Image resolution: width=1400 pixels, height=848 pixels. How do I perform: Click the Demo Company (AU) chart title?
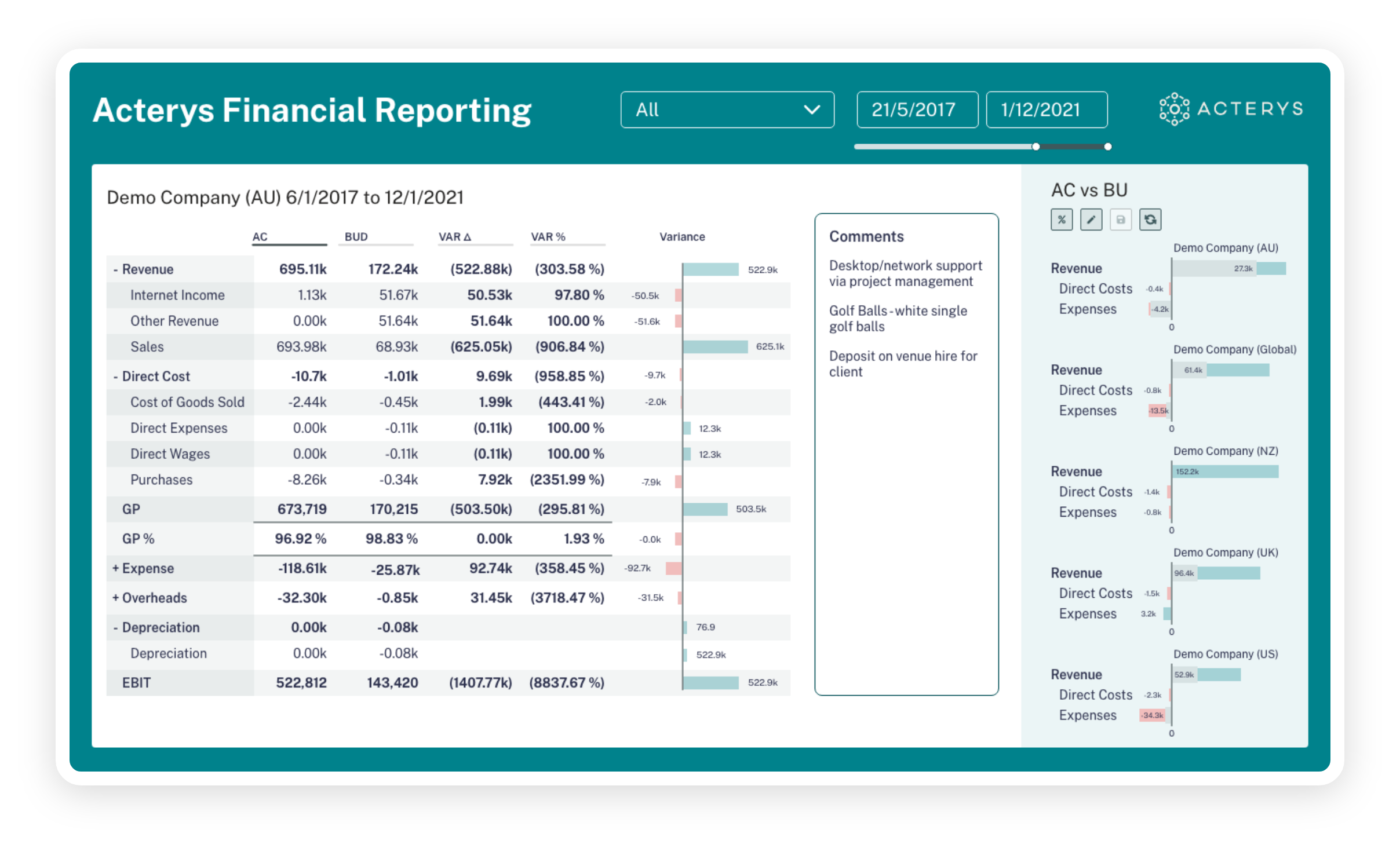[1226, 248]
